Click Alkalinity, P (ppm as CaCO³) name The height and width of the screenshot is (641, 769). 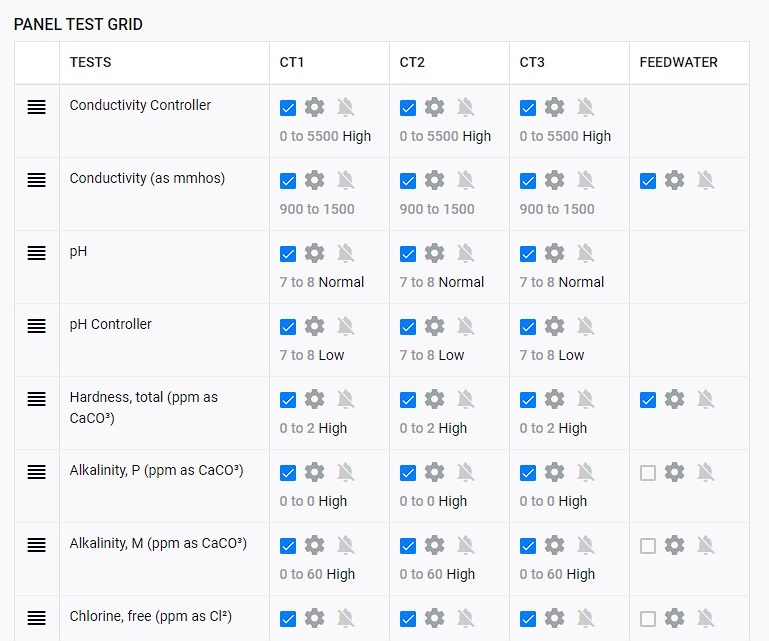[x=156, y=470]
